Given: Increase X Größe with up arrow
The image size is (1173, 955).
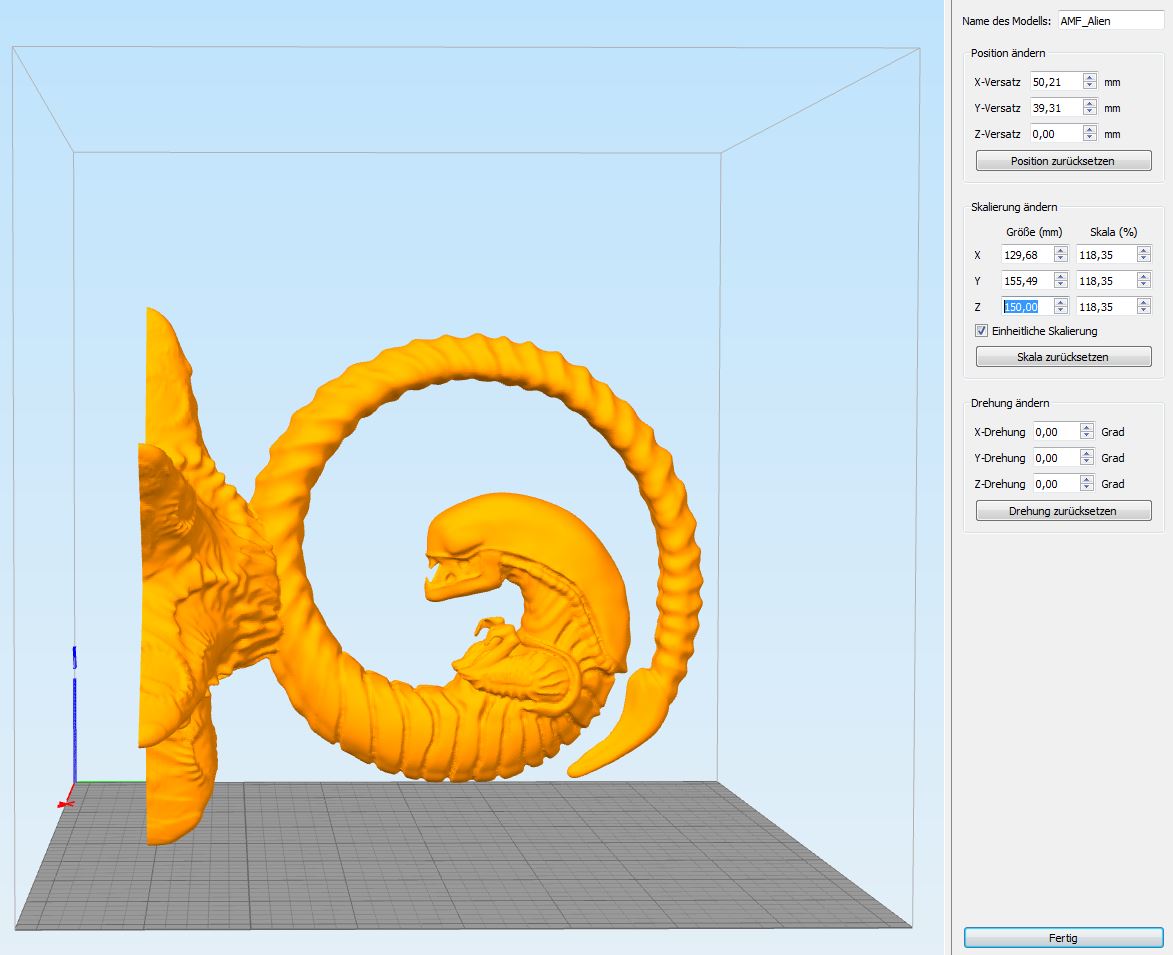Looking at the screenshot, I should 1061,251.
